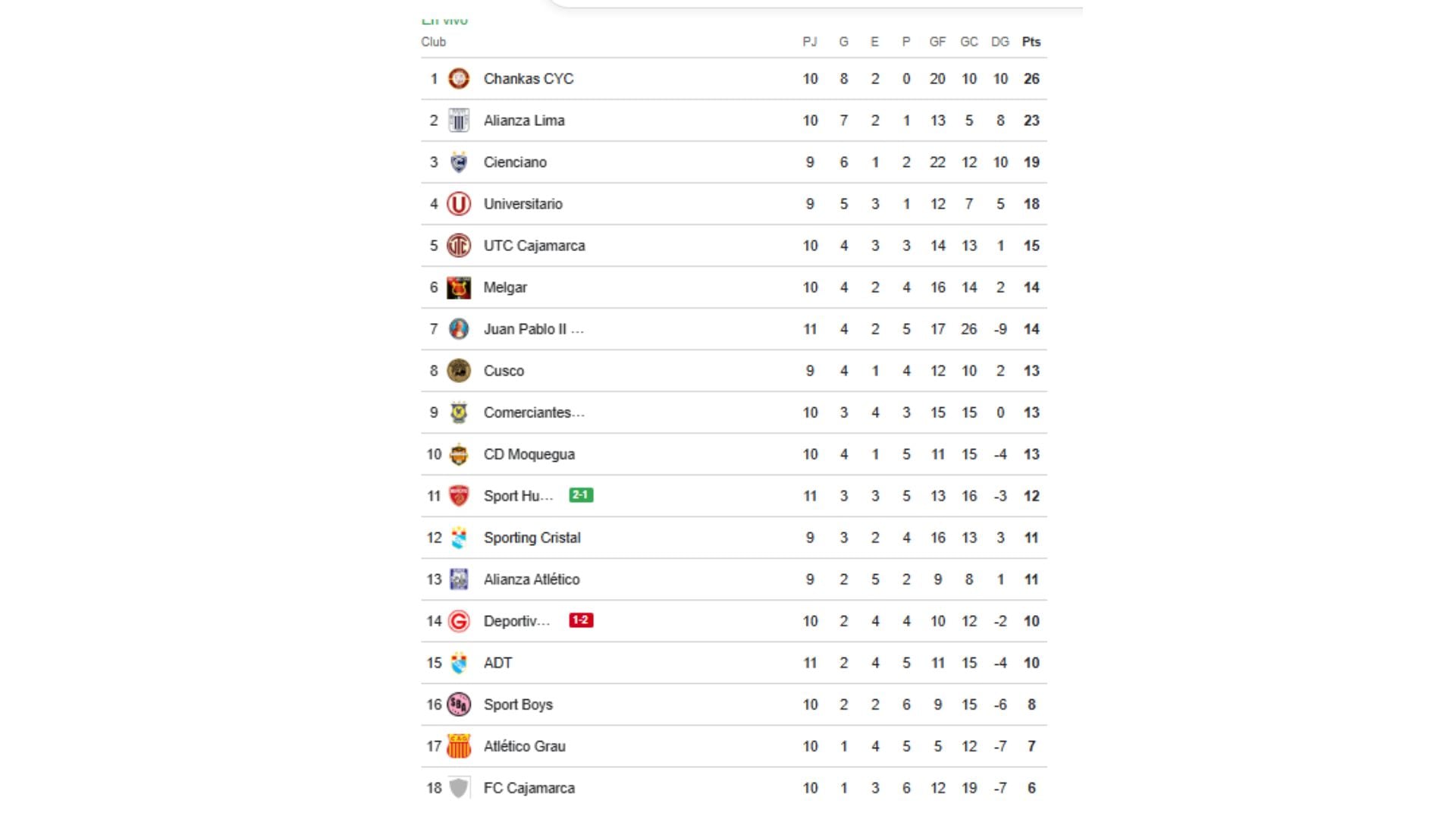1456x819 pixels.
Task: Select the Sport Boys club logo
Action: [459, 704]
